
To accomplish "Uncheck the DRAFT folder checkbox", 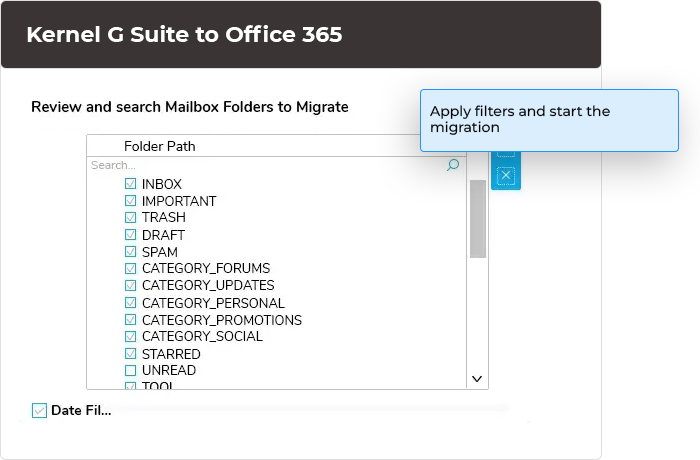I will [130, 234].
